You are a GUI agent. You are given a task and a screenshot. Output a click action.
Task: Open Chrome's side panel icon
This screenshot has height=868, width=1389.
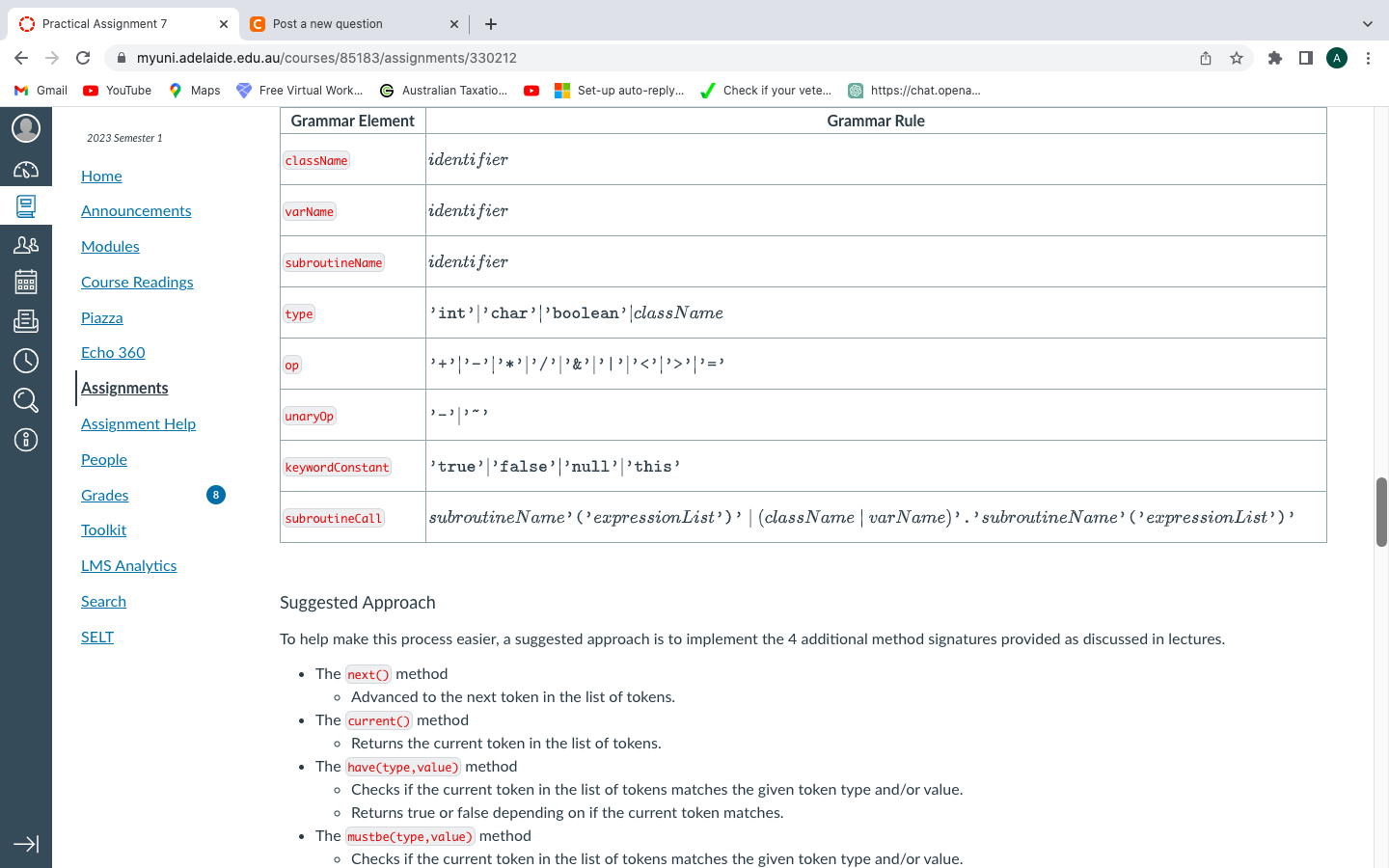tap(1305, 58)
